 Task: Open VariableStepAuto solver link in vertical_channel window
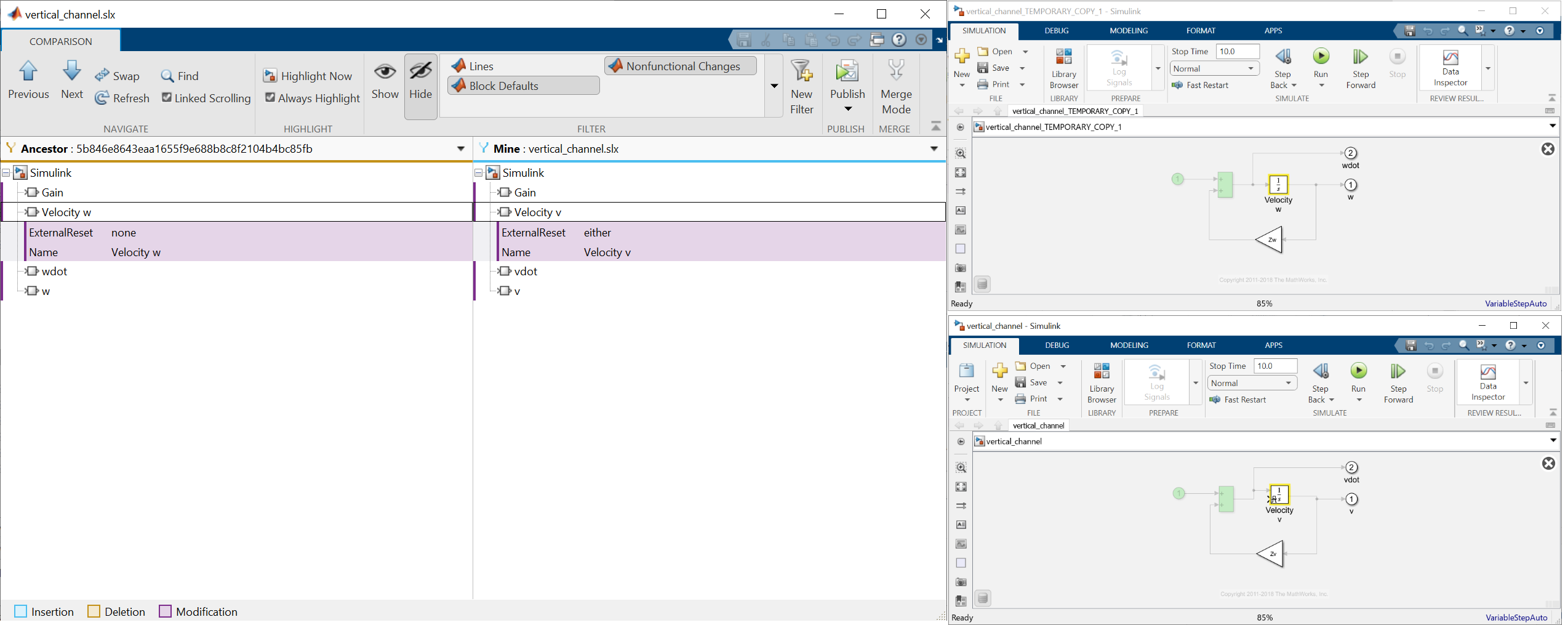point(1516,618)
